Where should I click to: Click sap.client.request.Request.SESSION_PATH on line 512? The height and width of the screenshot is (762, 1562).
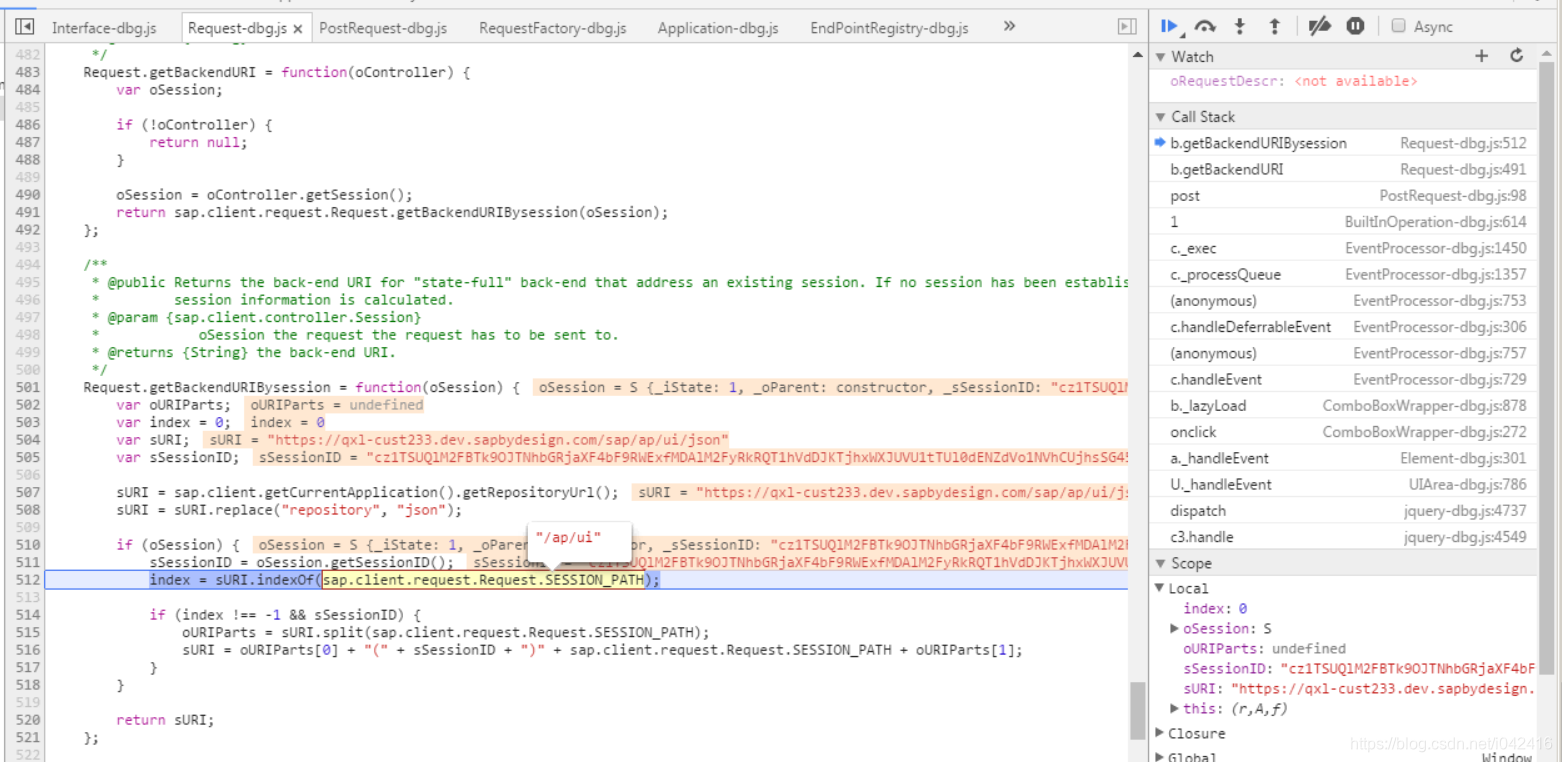(484, 580)
